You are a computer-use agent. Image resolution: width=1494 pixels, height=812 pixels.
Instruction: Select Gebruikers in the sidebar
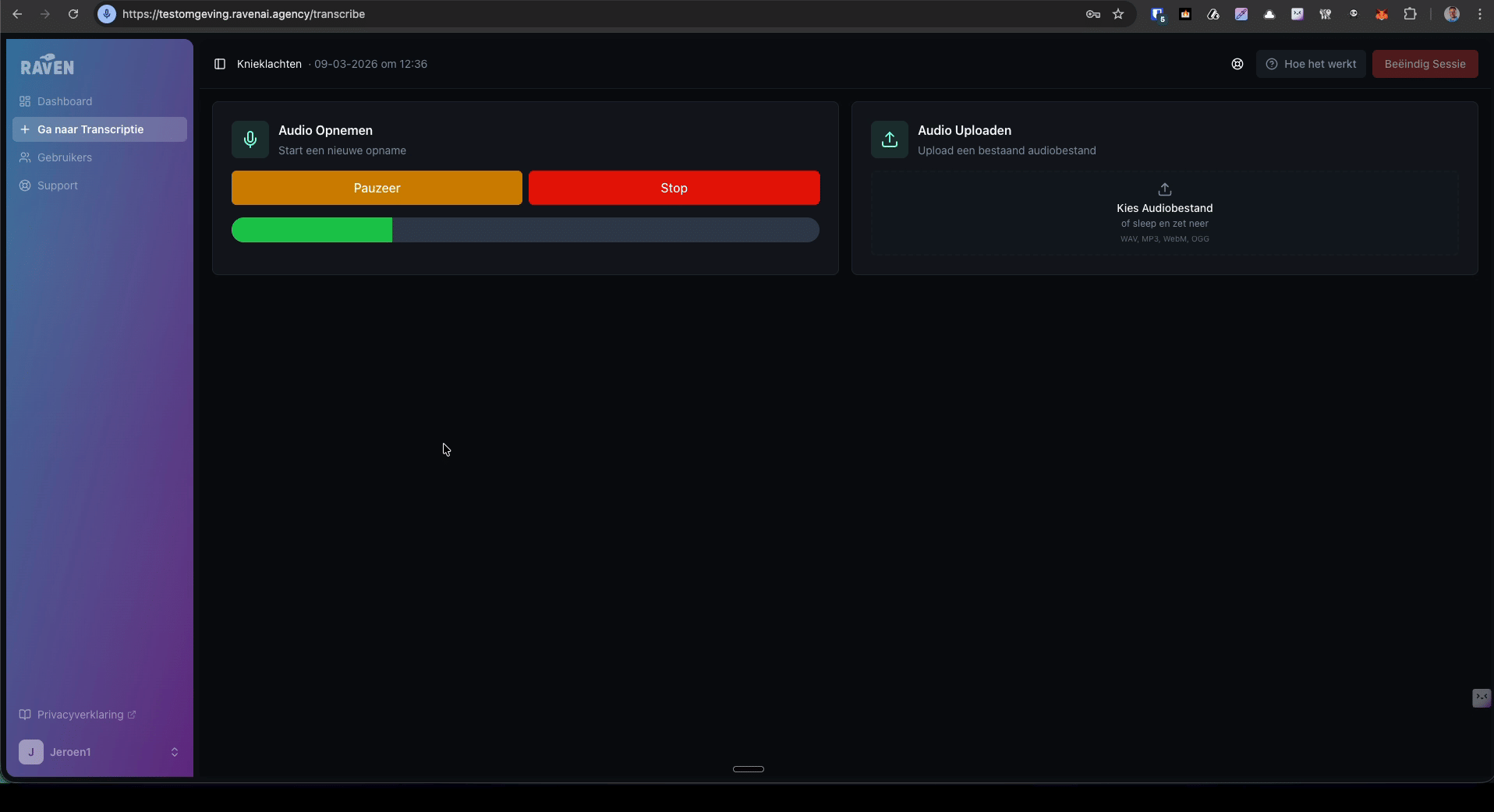pyautogui.click(x=65, y=157)
